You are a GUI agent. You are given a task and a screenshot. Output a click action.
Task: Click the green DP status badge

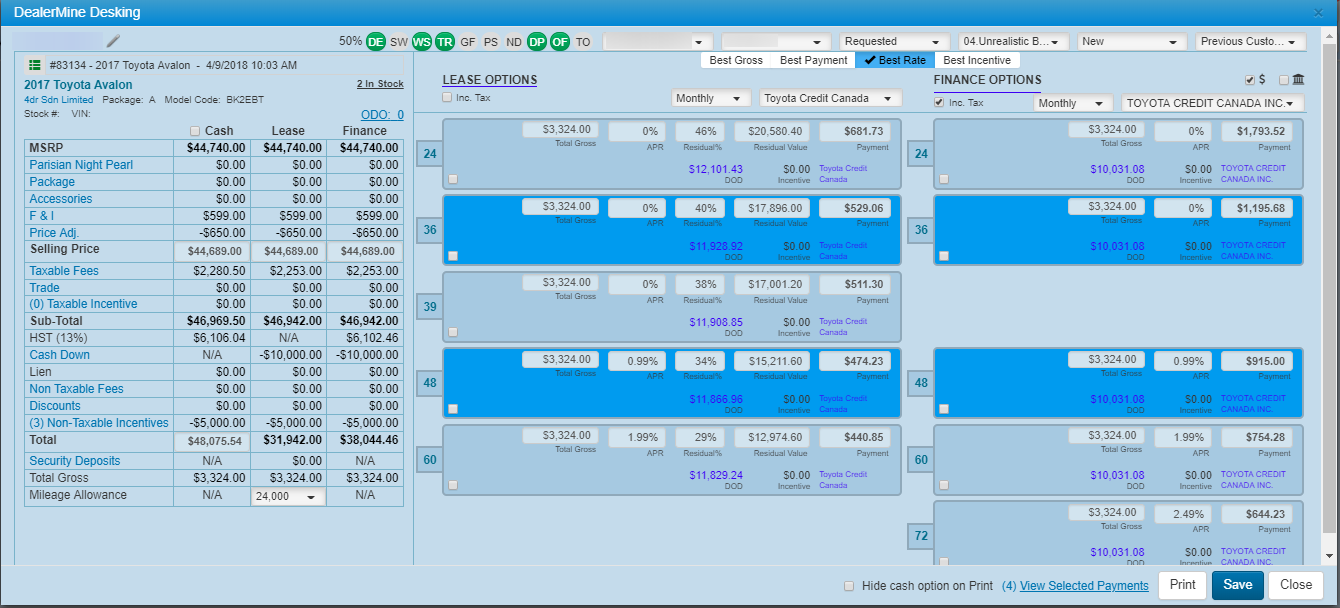(537, 42)
